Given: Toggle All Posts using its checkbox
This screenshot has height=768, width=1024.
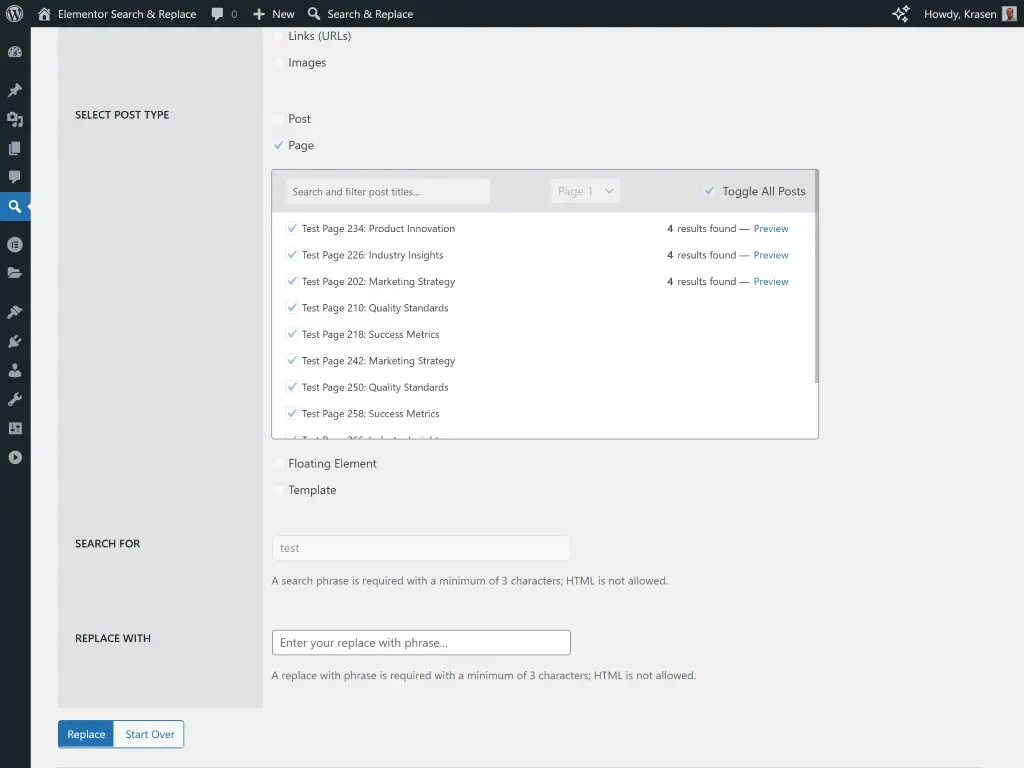Looking at the screenshot, I should pyautogui.click(x=710, y=190).
